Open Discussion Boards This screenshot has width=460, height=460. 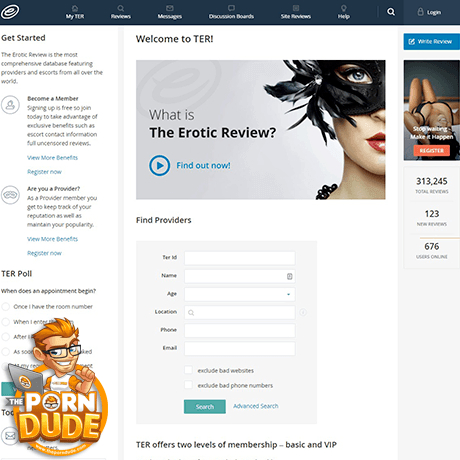click(231, 12)
